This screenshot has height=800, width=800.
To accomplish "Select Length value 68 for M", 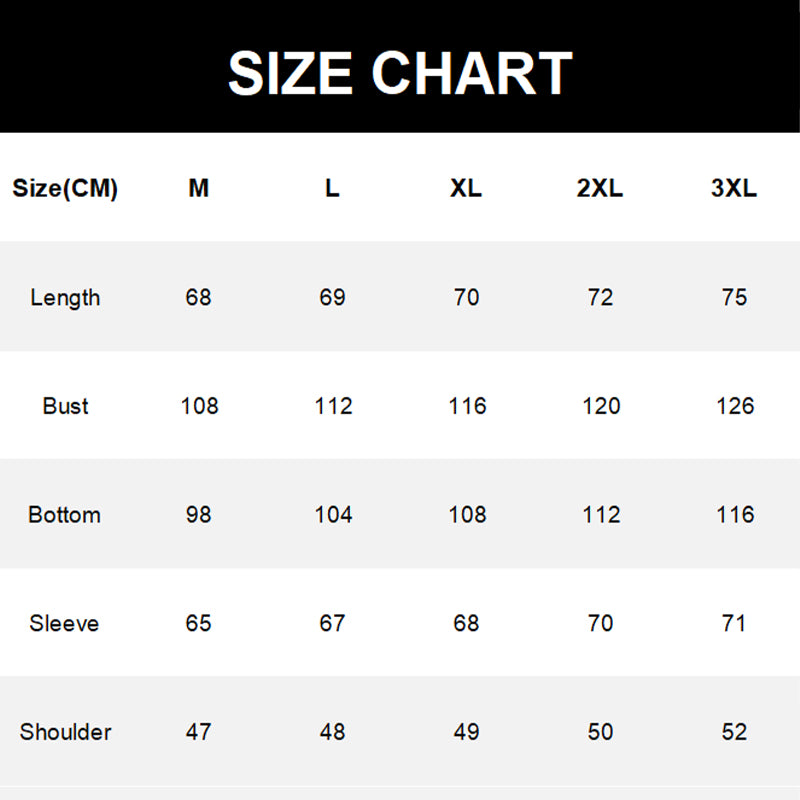I will (198, 297).
